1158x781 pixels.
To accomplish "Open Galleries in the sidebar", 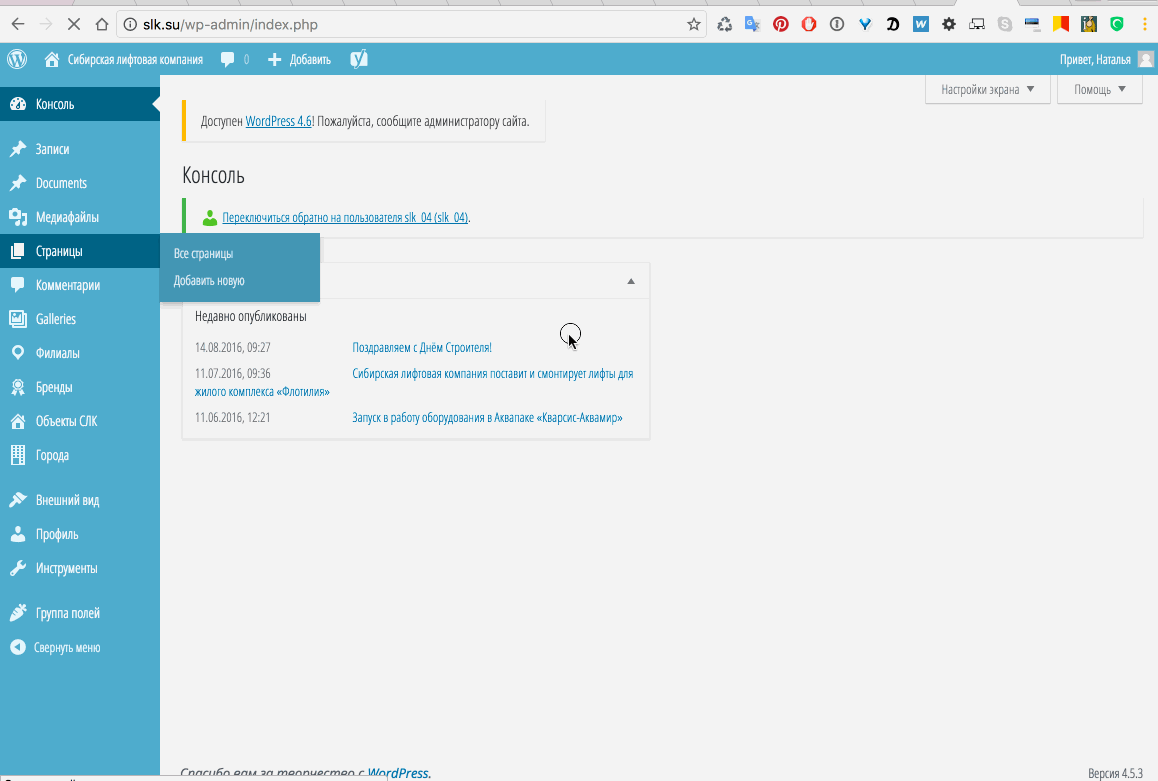I will coord(80,319).
